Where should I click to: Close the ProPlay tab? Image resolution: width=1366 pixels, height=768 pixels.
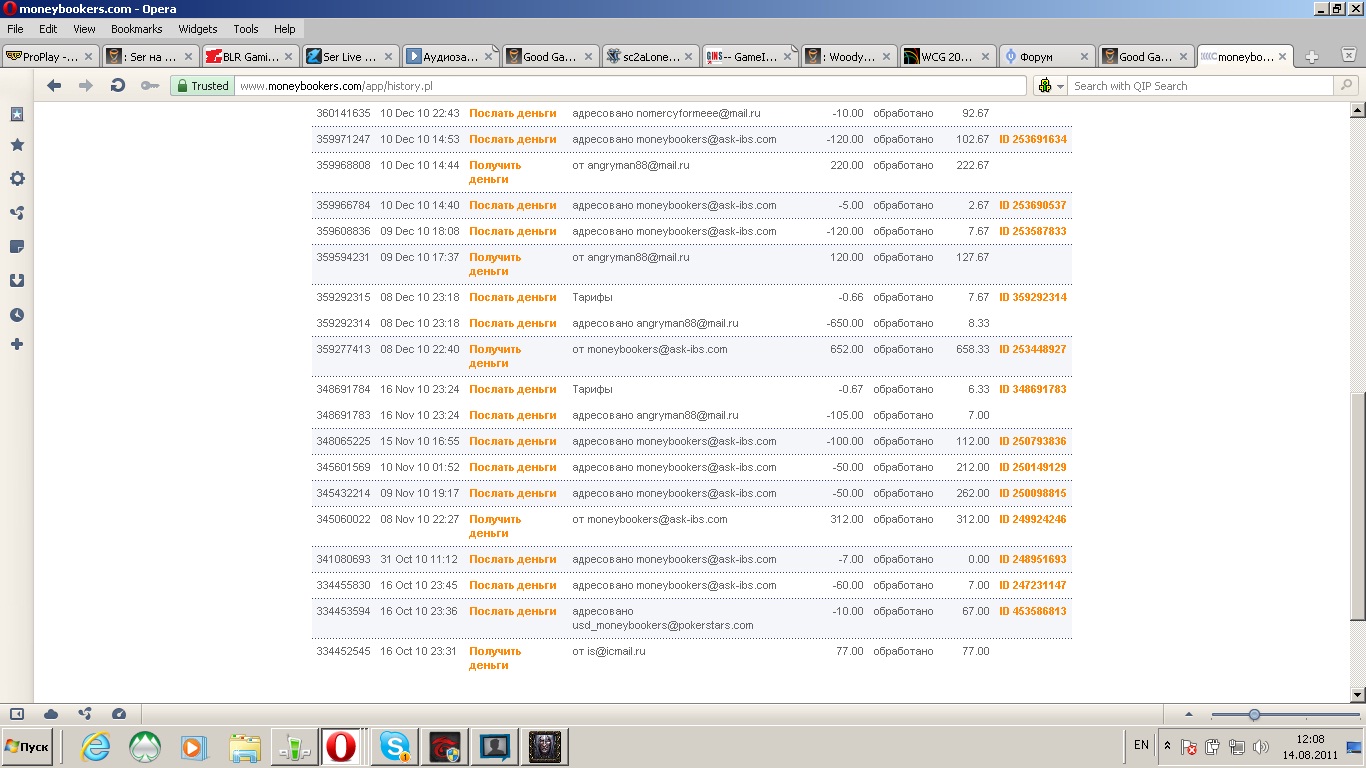coord(88,57)
